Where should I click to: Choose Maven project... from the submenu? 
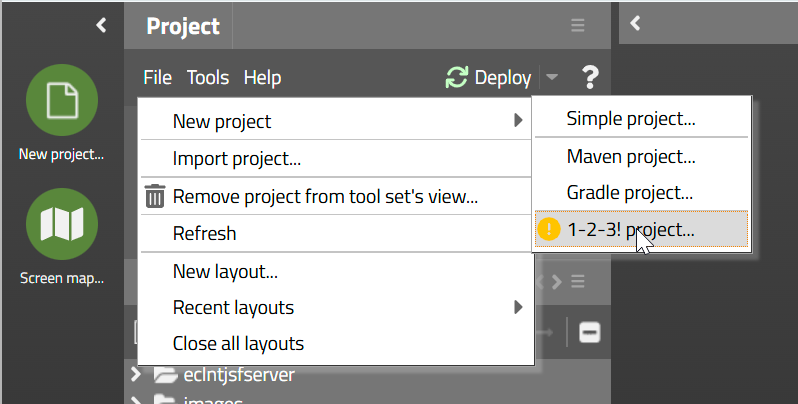630,156
